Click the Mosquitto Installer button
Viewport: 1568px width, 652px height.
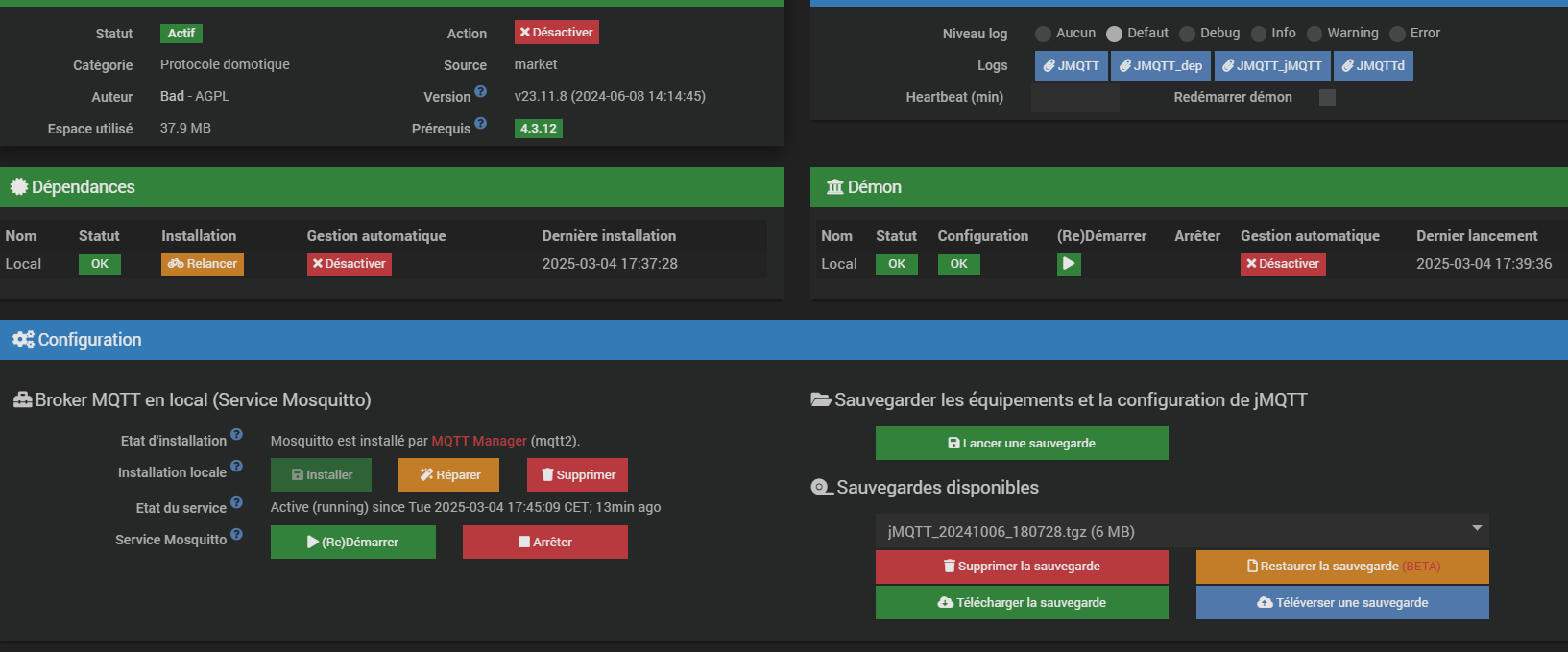pyautogui.click(x=321, y=474)
